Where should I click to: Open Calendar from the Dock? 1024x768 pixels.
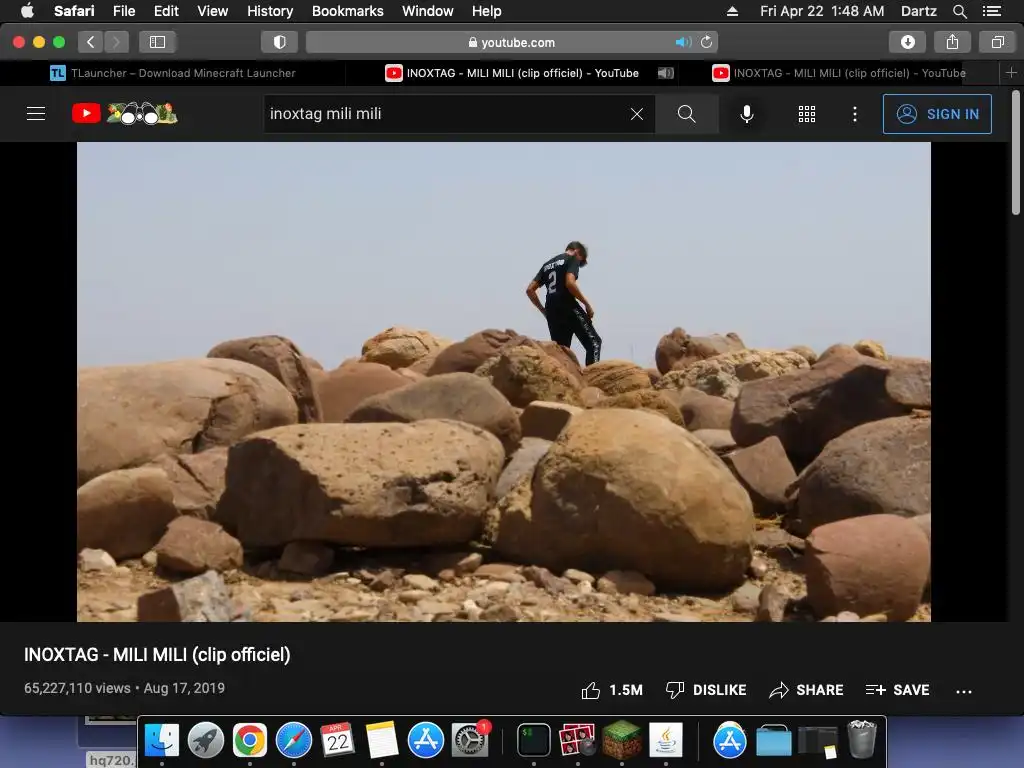(338, 740)
